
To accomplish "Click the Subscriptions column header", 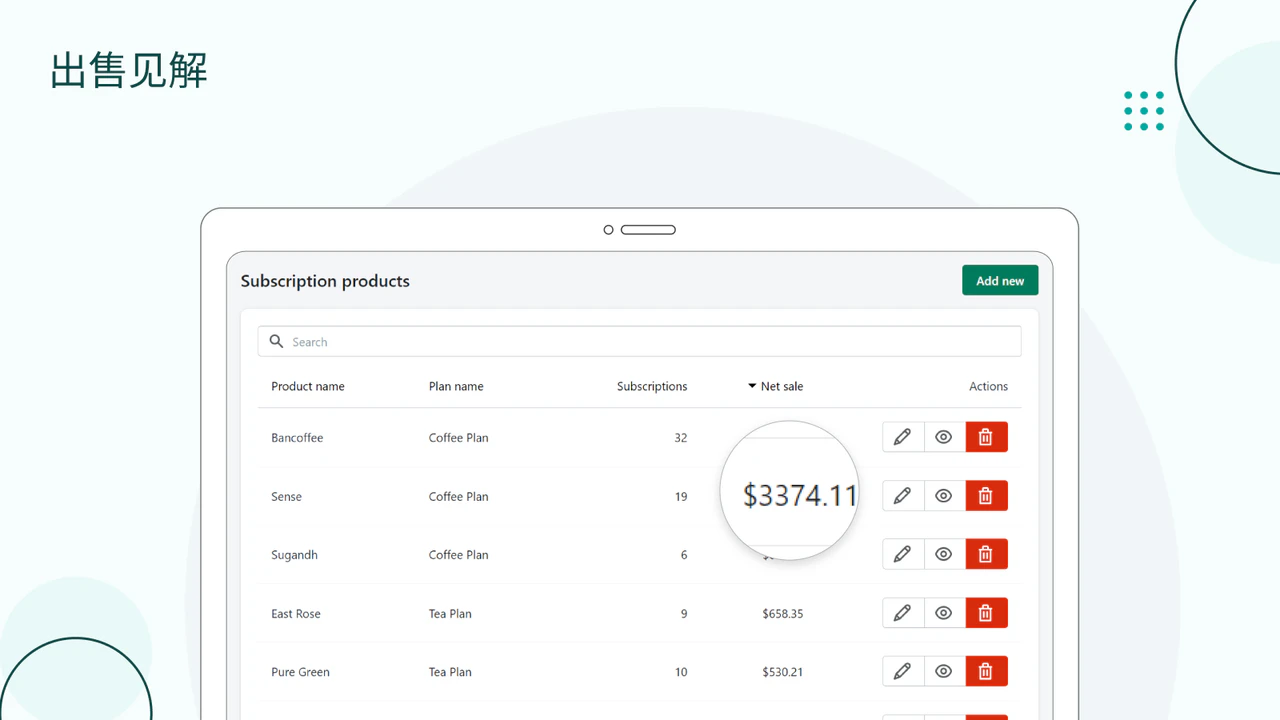I will click(x=652, y=386).
